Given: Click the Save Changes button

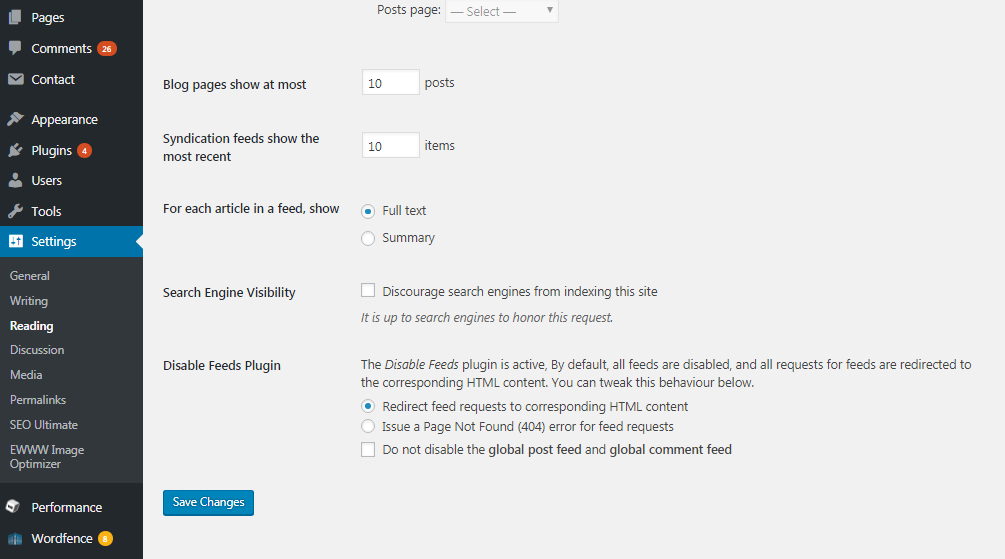Looking at the screenshot, I should pos(208,503).
